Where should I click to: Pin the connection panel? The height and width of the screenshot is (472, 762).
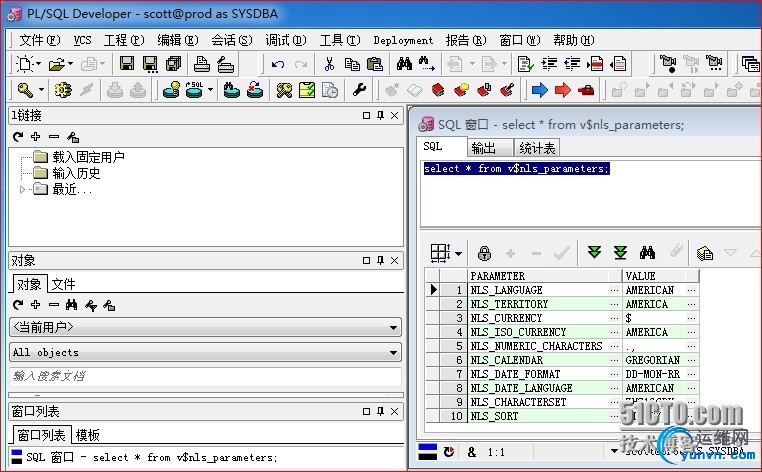click(380, 115)
